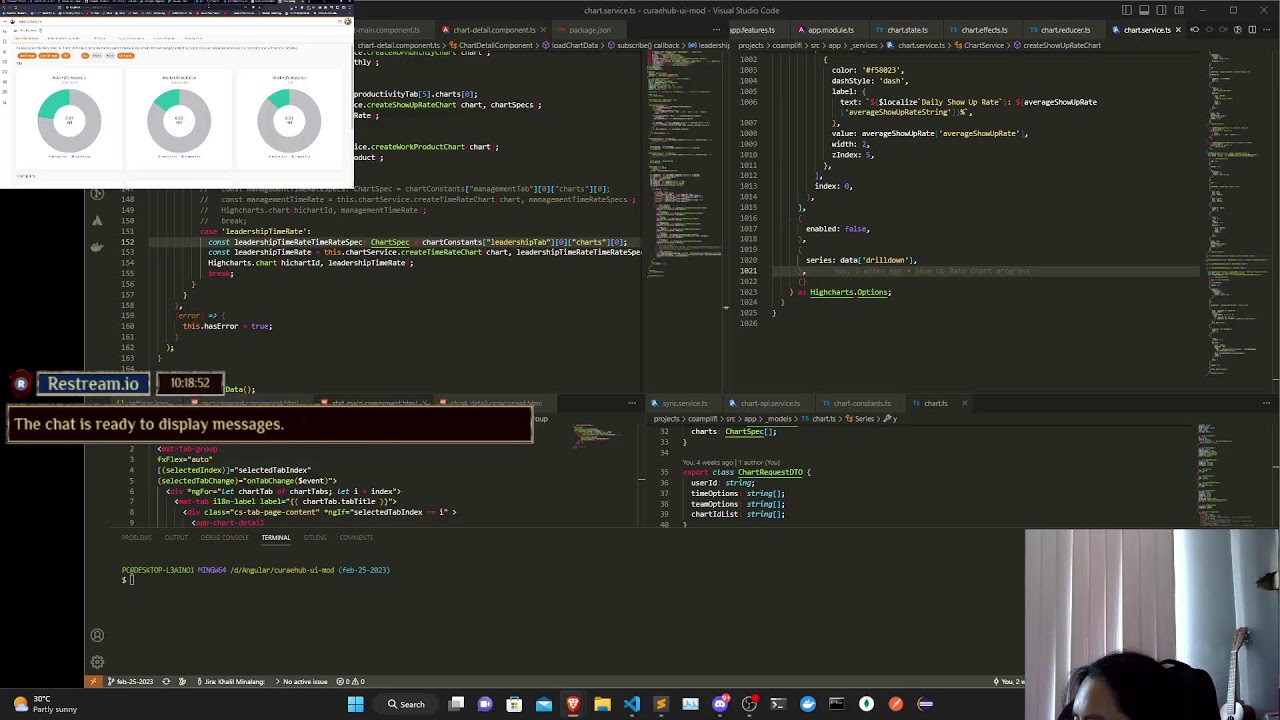The height and width of the screenshot is (720, 1280).
Task: Open the Accounts icon in activity bar
Action: click(97, 636)
